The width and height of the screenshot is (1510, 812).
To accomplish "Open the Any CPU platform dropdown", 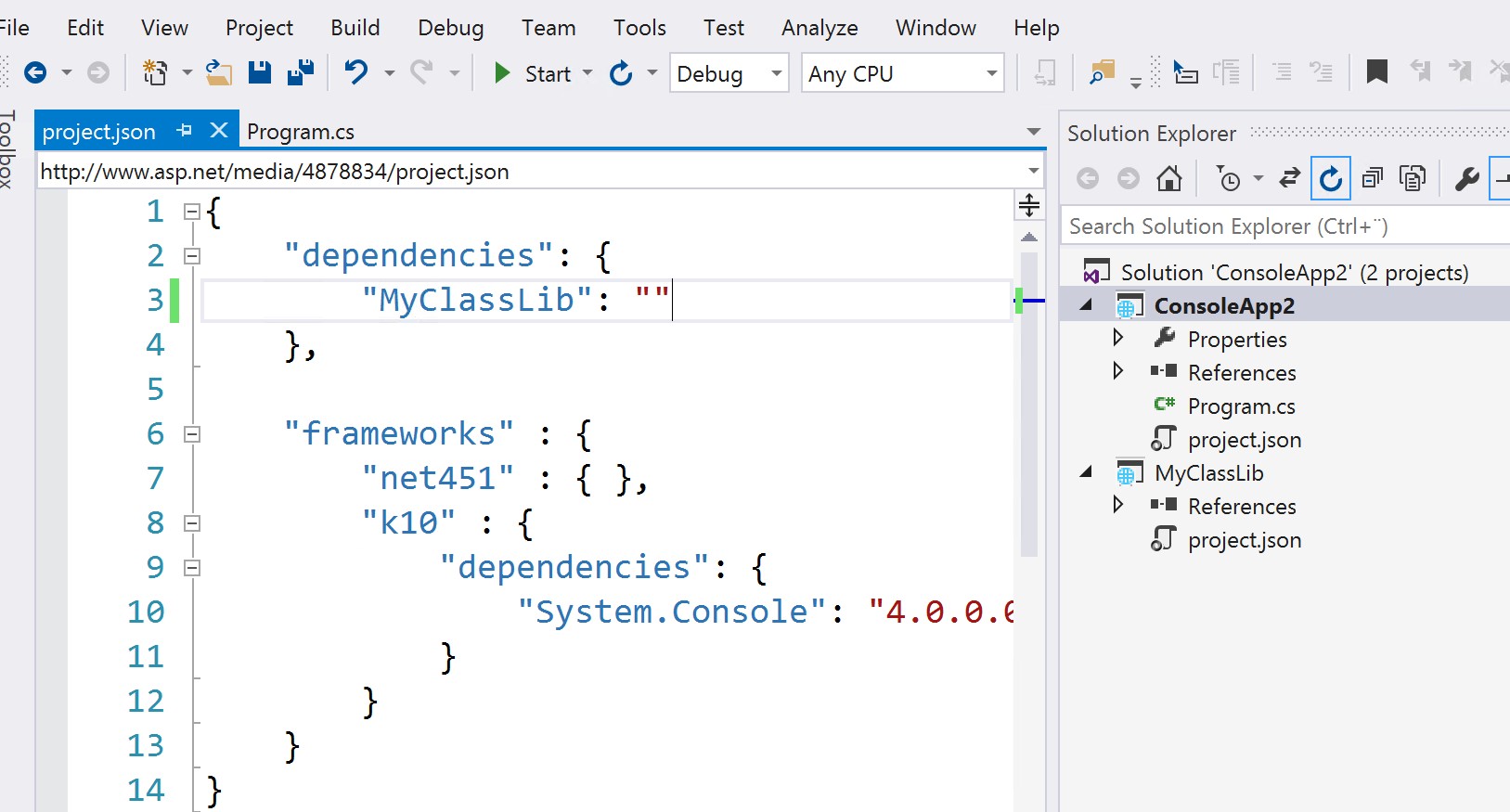I will [x=903, y=73].
